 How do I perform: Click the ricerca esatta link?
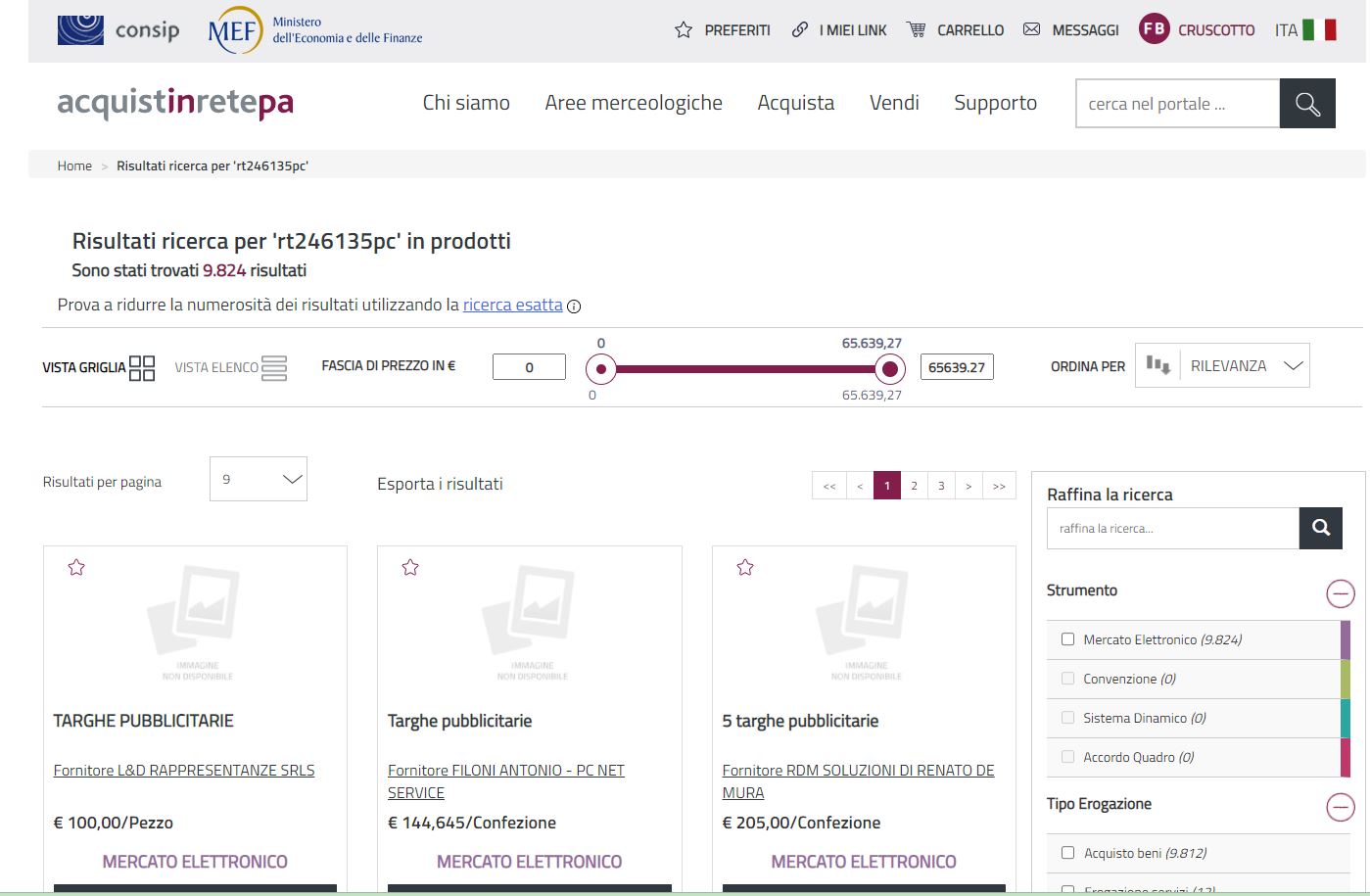click(x=512, y=305)
